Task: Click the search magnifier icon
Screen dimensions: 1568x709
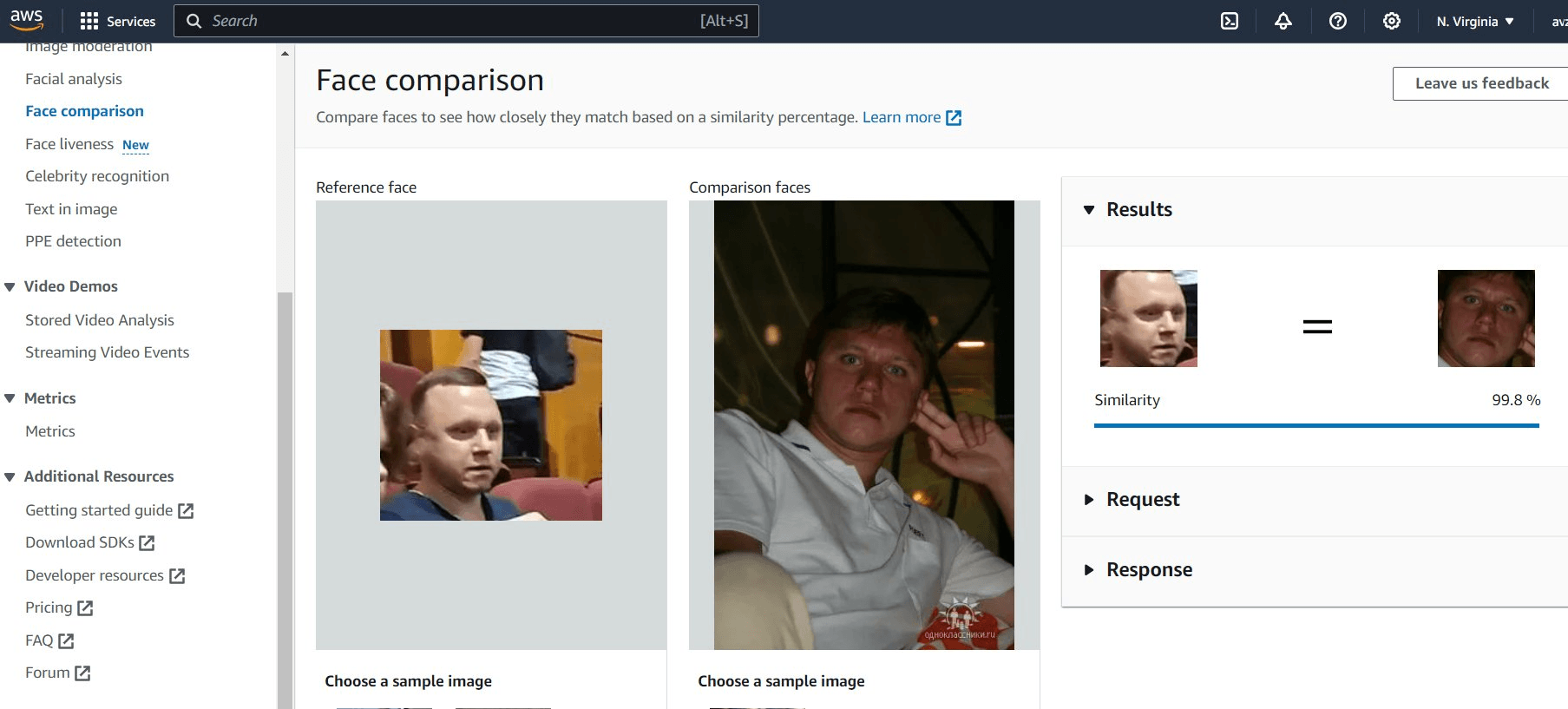Action: [x=194, y=21]
